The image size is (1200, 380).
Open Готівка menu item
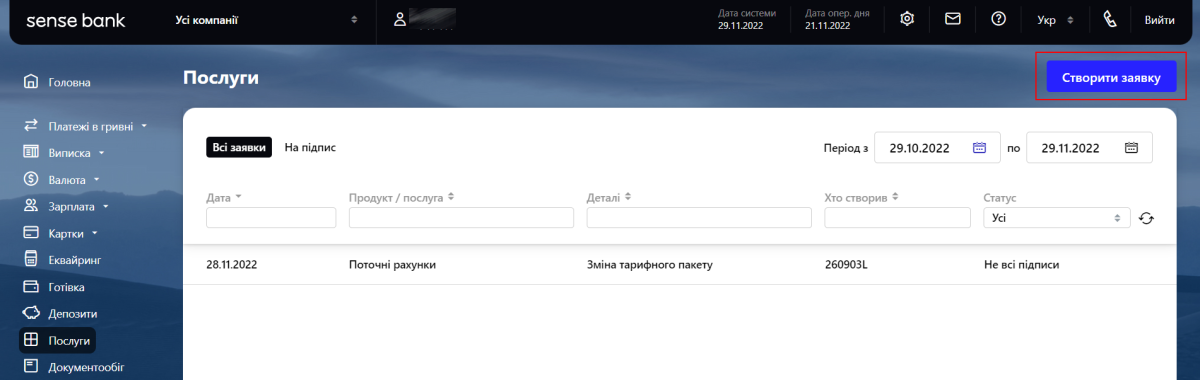(x=66, y=287)
